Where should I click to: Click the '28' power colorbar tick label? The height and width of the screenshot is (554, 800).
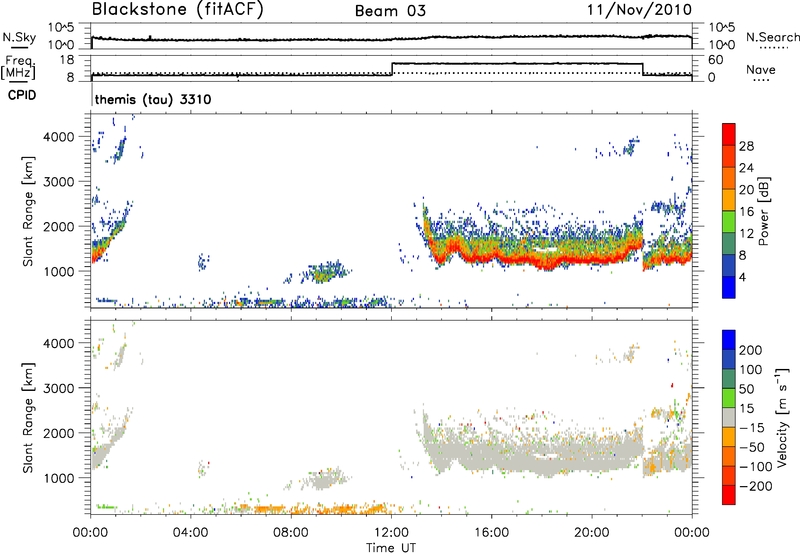(x=746, y=146)
